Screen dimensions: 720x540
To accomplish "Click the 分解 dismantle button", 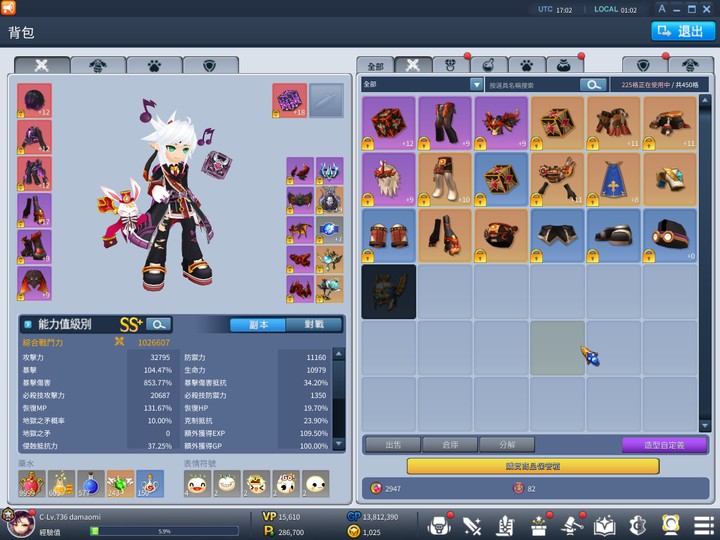I will tap(507, 444).
